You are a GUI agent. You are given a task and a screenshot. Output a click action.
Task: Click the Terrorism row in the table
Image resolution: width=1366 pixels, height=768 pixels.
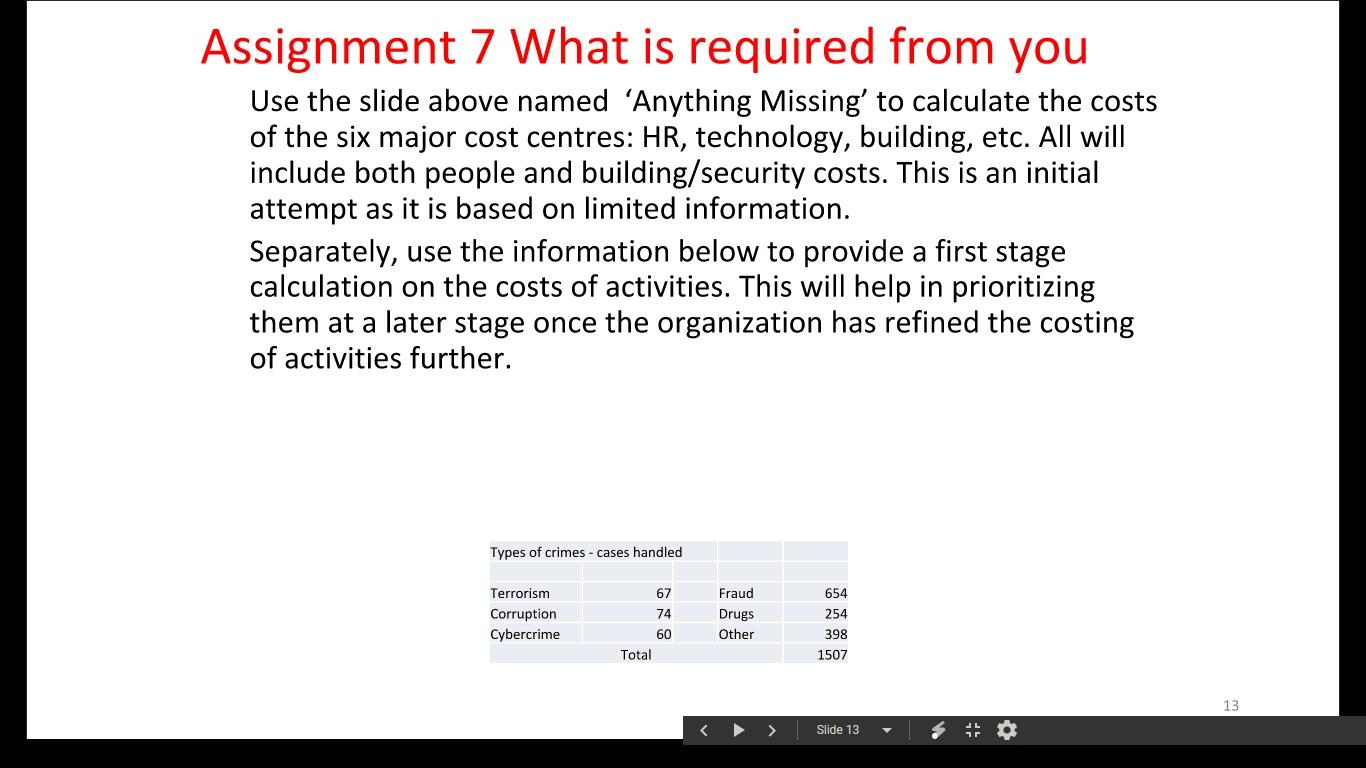(x=521, y=592)
